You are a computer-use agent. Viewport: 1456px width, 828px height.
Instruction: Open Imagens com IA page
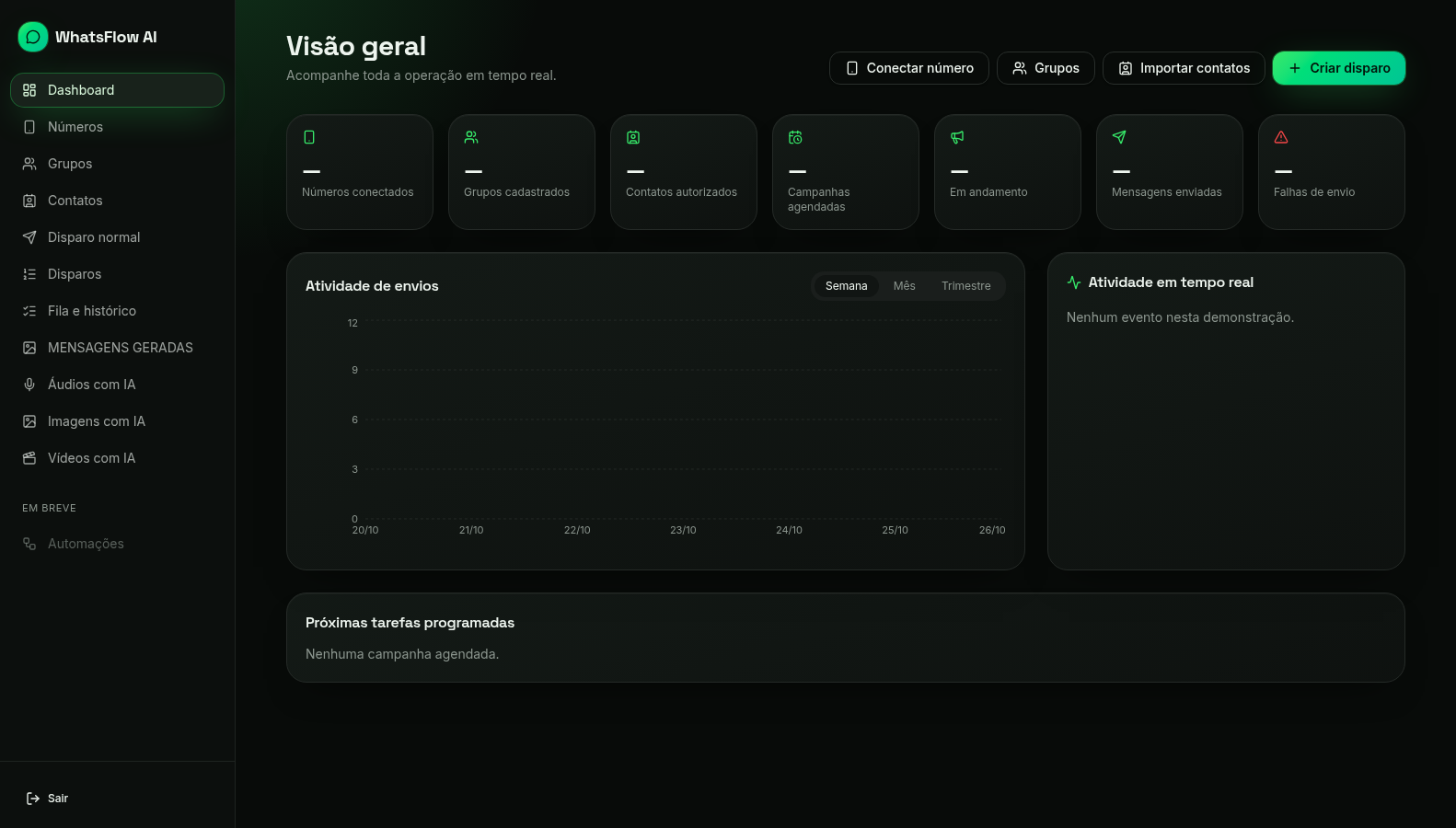pyautogui.click(x=117, y=421)
